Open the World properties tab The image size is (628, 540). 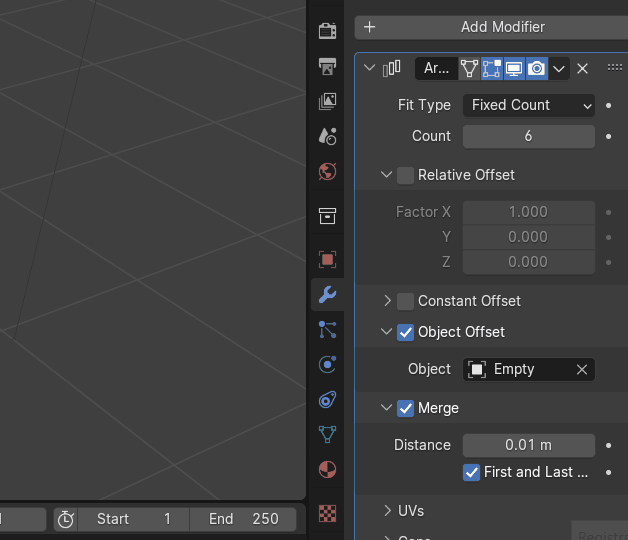(327, 172)
